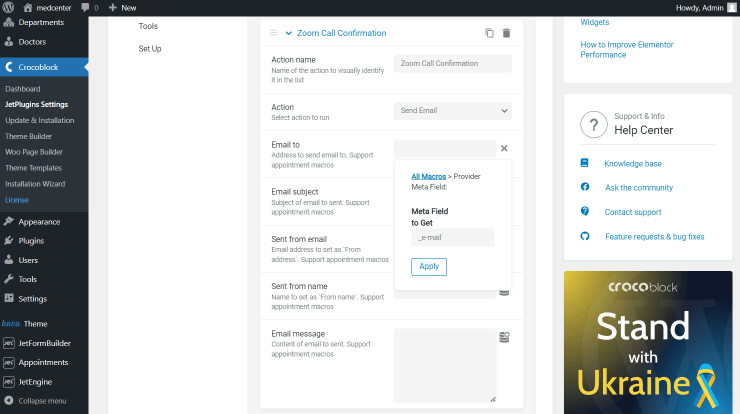This screenshot has height=414, width=740.
Task: Click the Contact support icon
Action: point(585,211)
